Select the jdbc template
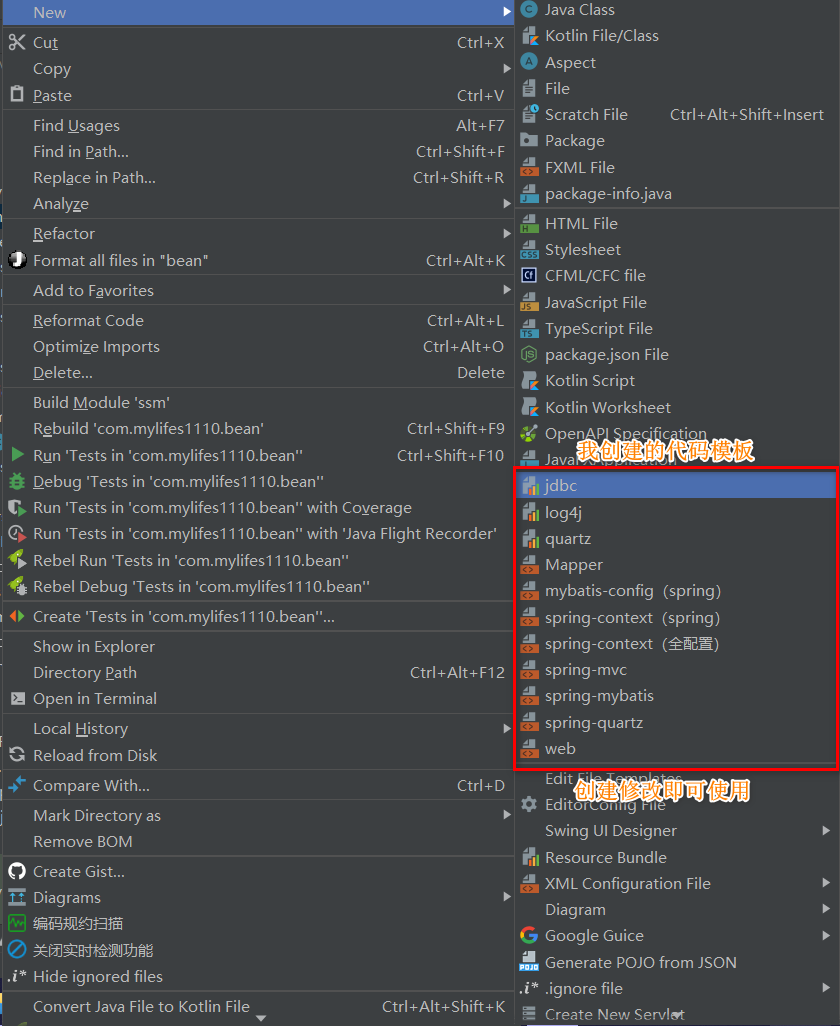The width and height of the screenshot is (840, 1026). [676, 486]
